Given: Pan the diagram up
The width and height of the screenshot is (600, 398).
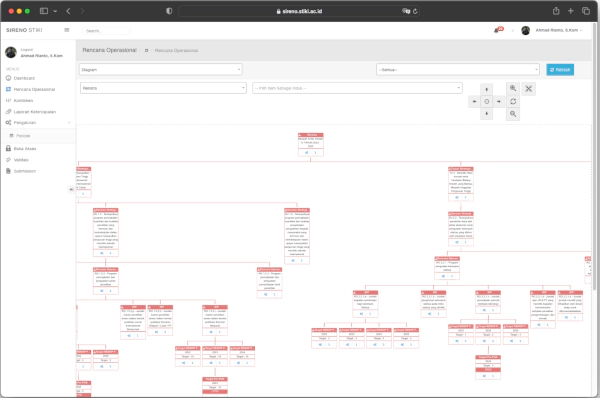Looking at the screenshot, I should tap(486, 89).
